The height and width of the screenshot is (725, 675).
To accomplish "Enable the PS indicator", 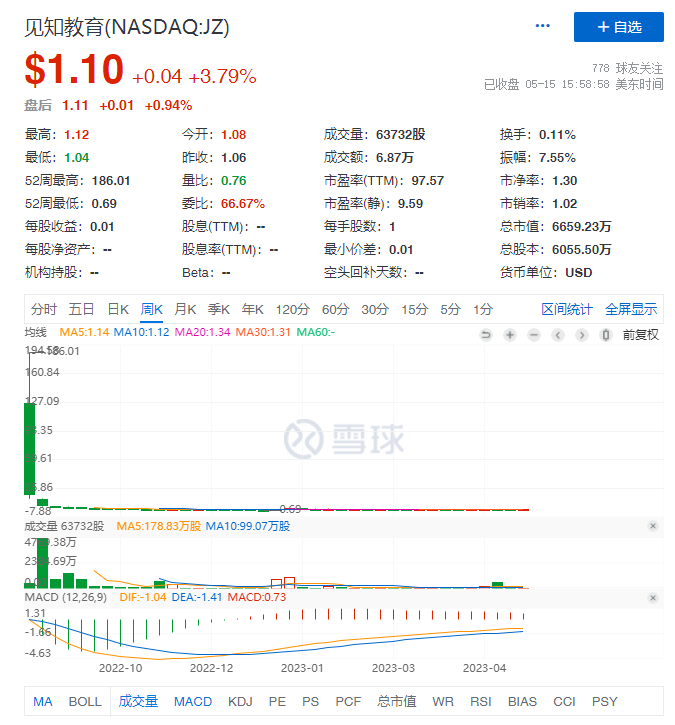I will (310, 701).
